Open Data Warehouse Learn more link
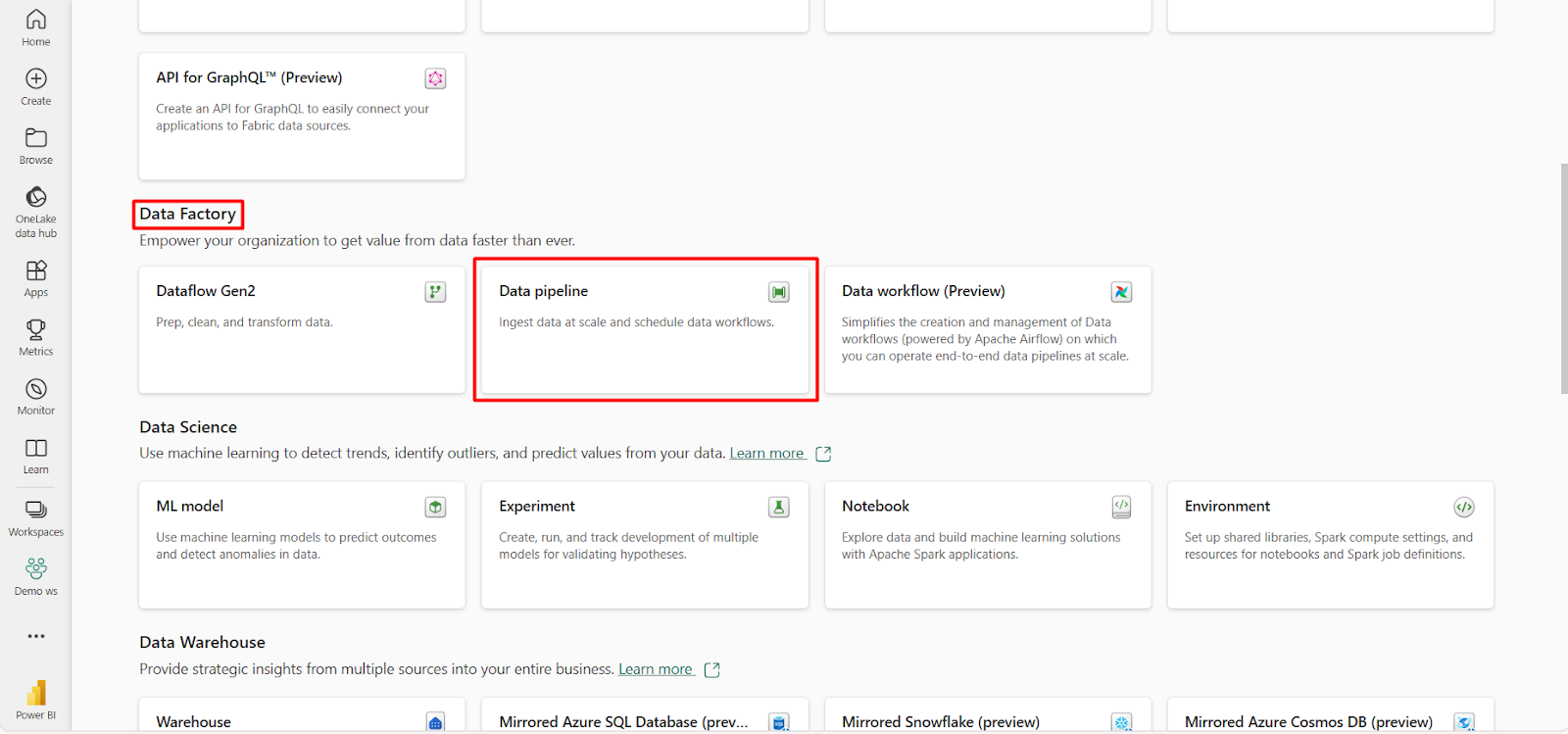Viewport: 1568px width, 734px height. 656,669
